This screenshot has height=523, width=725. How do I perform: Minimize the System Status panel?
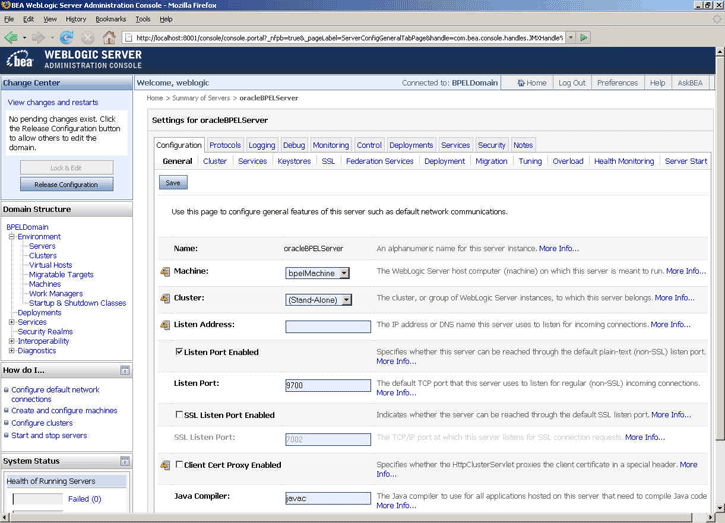click(x=125, y=461)
